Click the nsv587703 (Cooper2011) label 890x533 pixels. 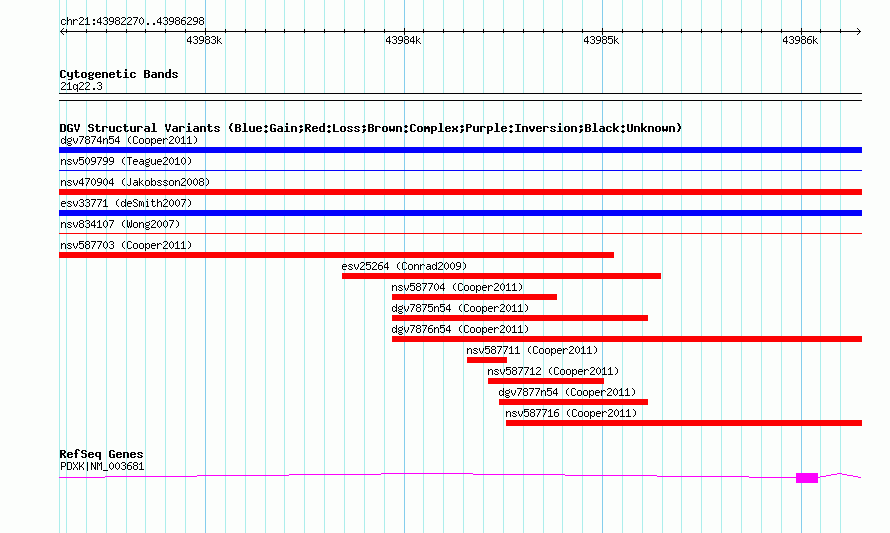point(126,245)
